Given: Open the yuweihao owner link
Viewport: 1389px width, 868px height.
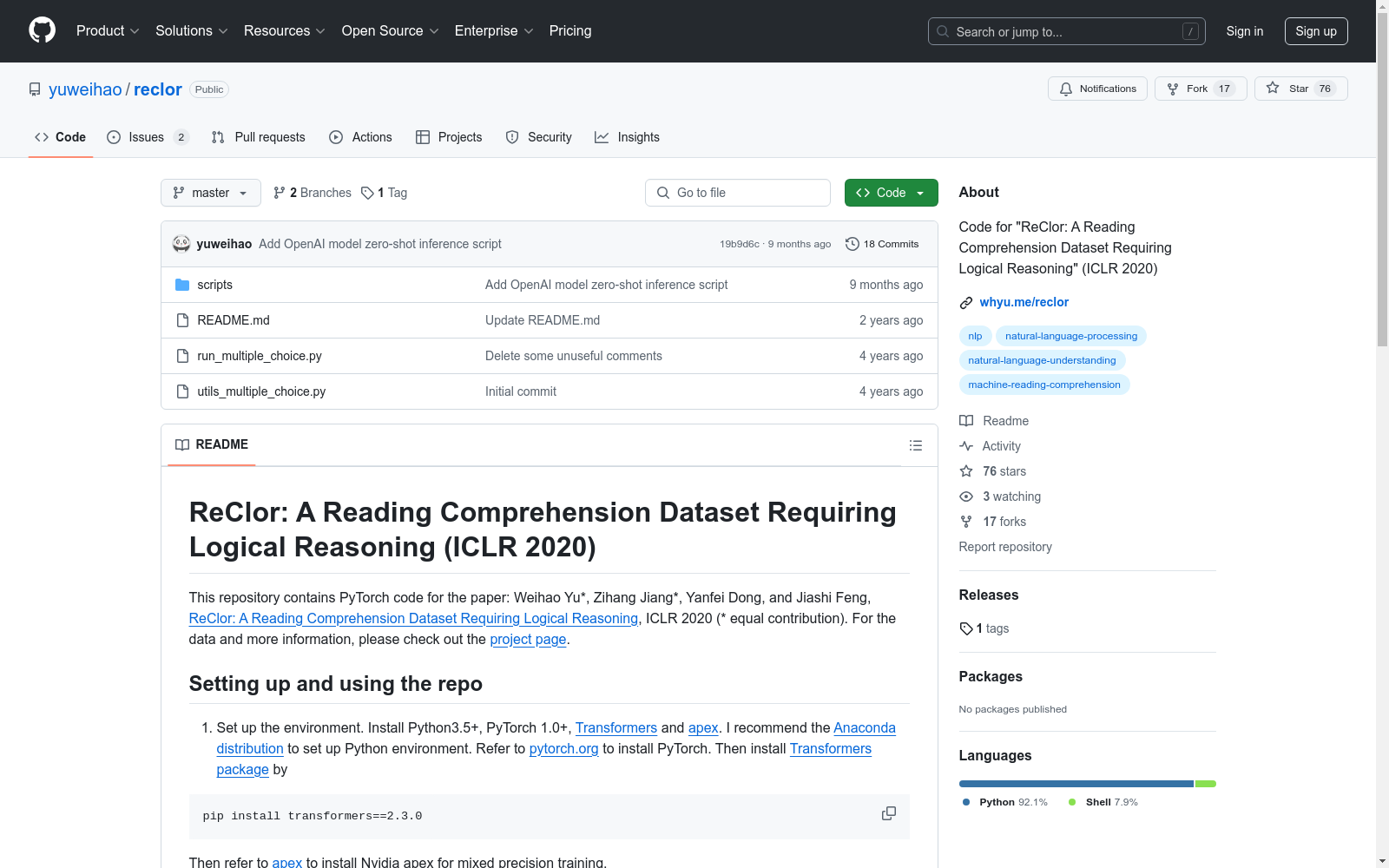Looking at the screenshot, I should pyautogui.click(x=85, y=89).
